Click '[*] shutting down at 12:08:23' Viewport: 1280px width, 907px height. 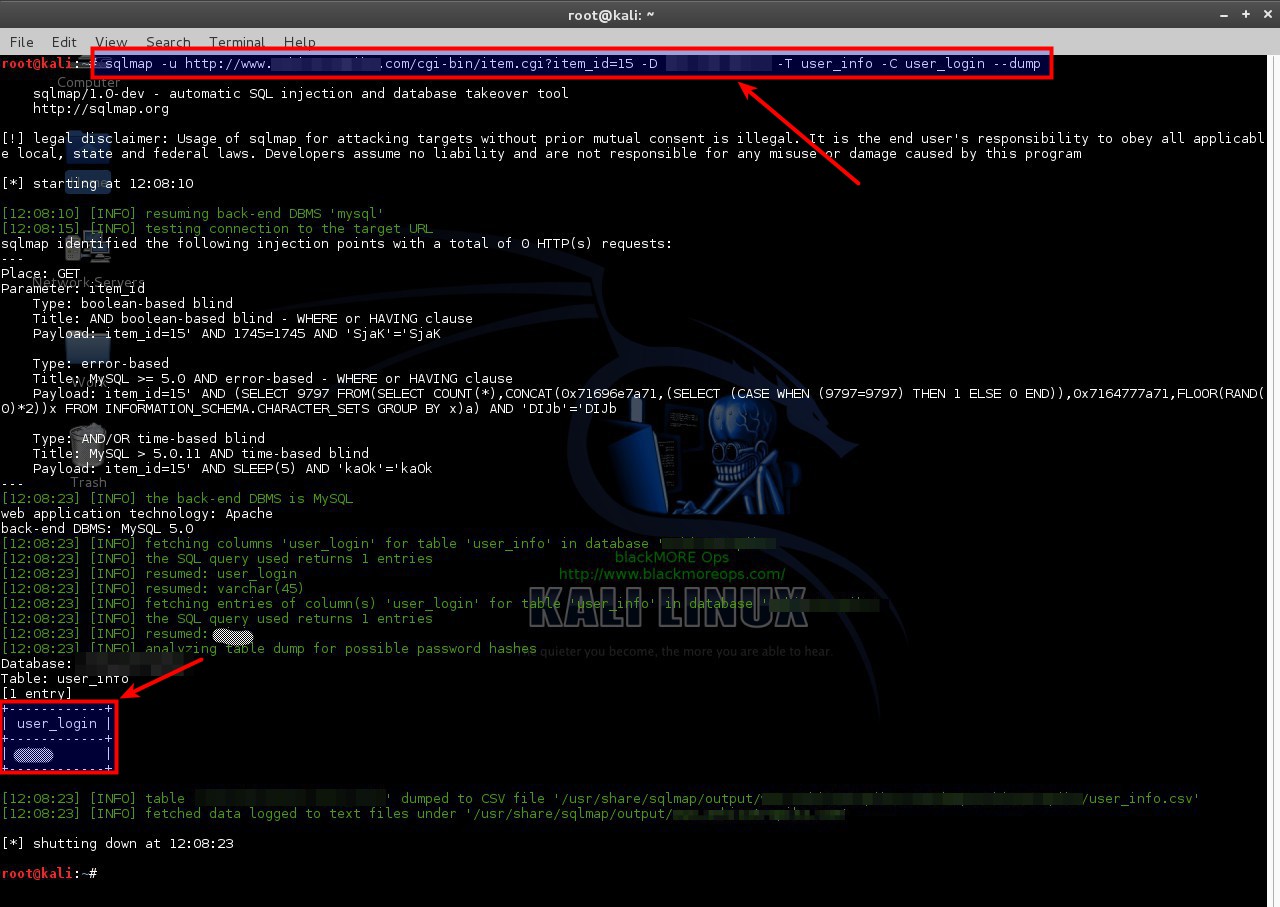pyautogui.click(x=117, y=844)
